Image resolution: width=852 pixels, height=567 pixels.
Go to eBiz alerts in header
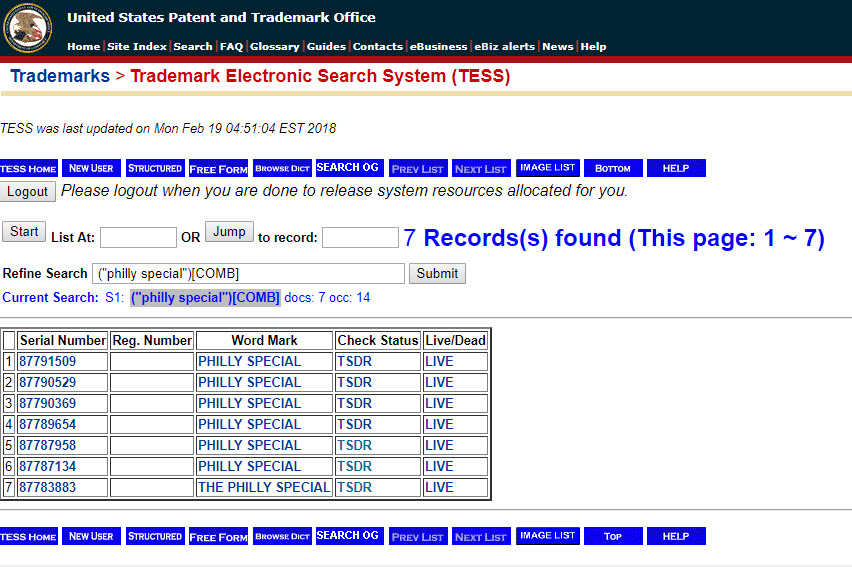click(x=504, y=46)
